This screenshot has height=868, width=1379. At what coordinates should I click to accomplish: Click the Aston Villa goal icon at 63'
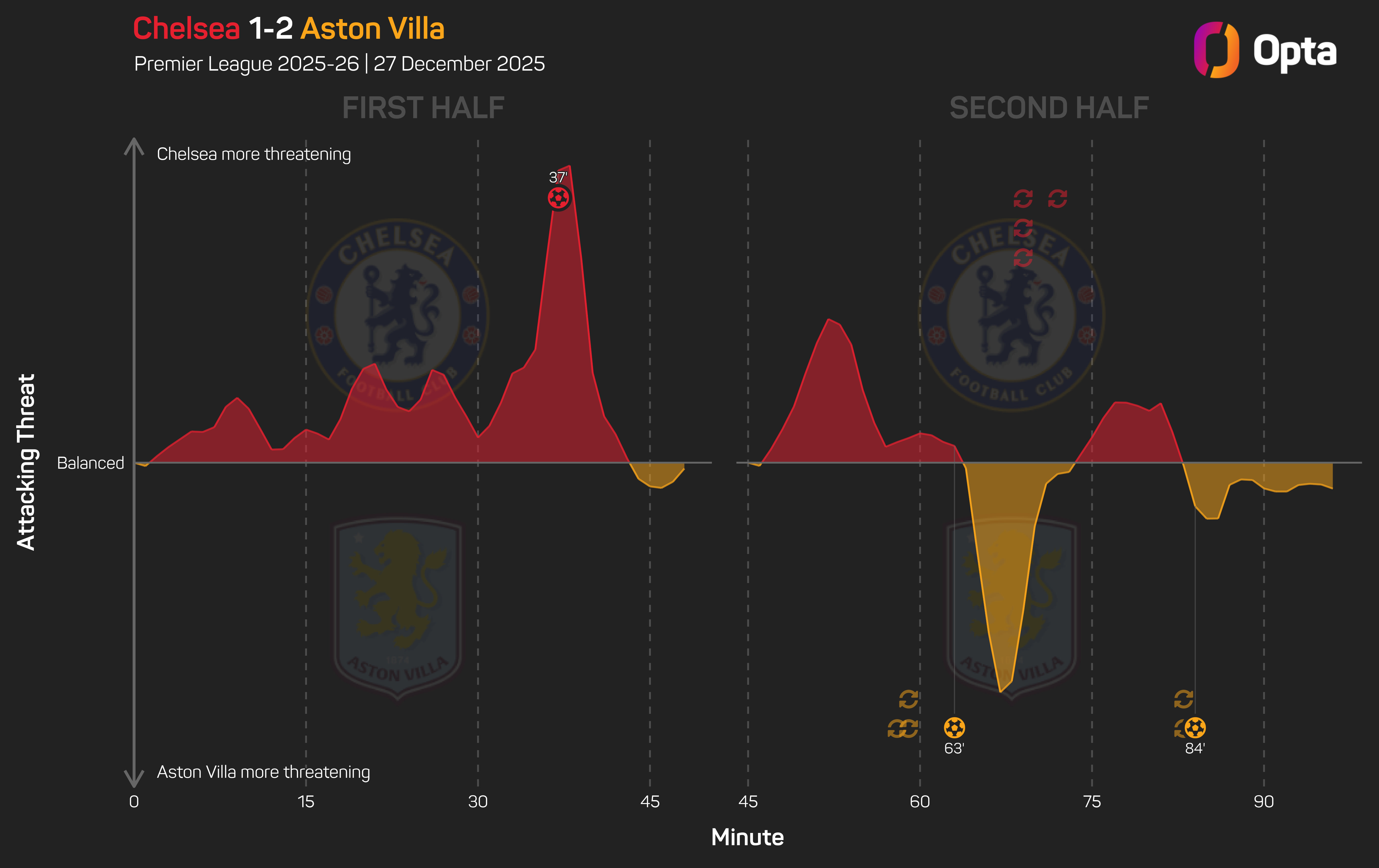coord(954,728)
